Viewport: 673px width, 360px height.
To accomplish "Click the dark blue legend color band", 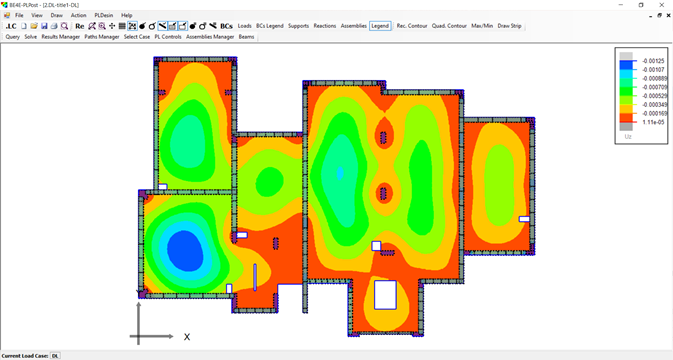I will pyautogui.click(x=626, y=65).
